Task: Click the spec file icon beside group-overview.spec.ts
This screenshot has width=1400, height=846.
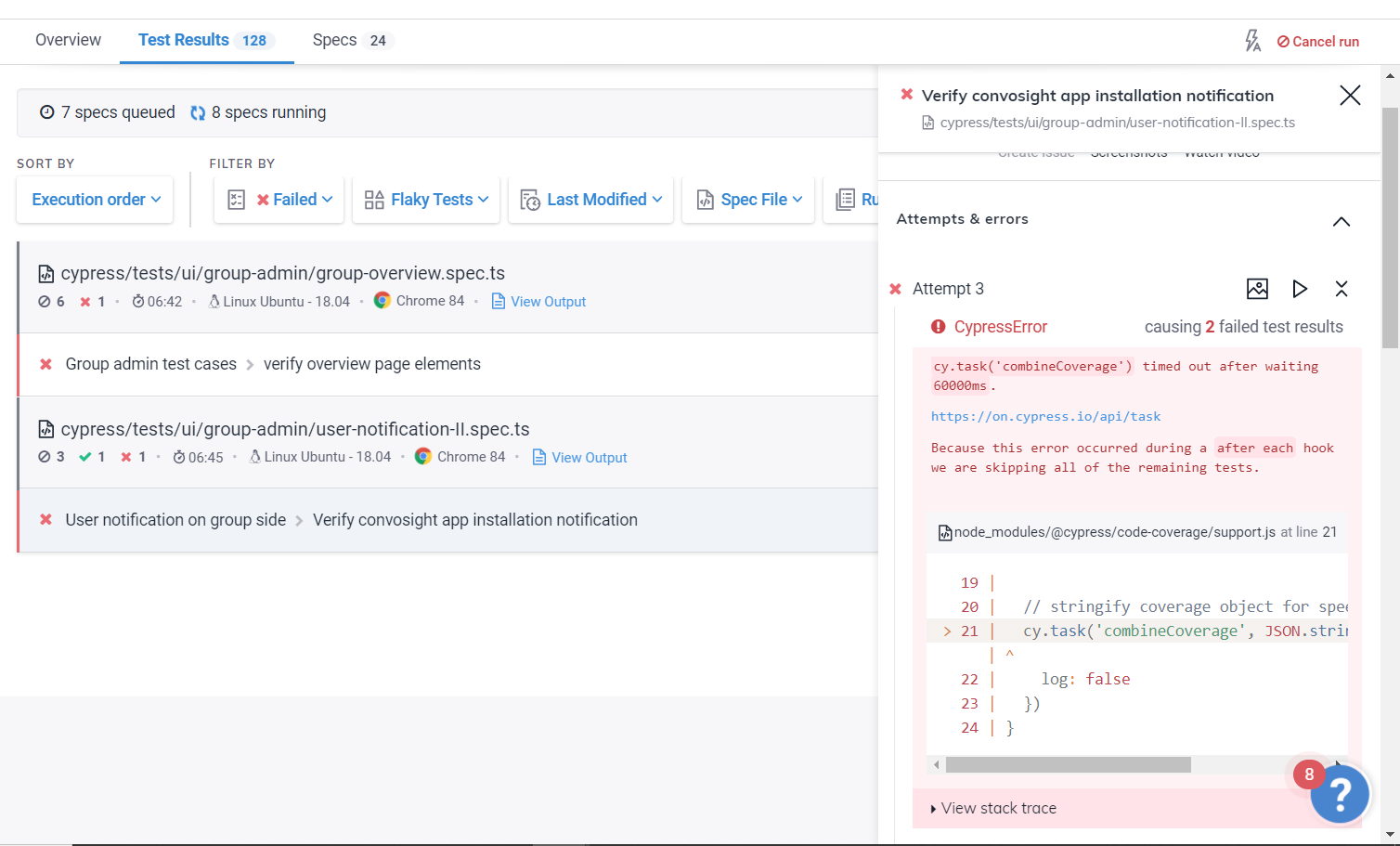Action: (45, 272)
